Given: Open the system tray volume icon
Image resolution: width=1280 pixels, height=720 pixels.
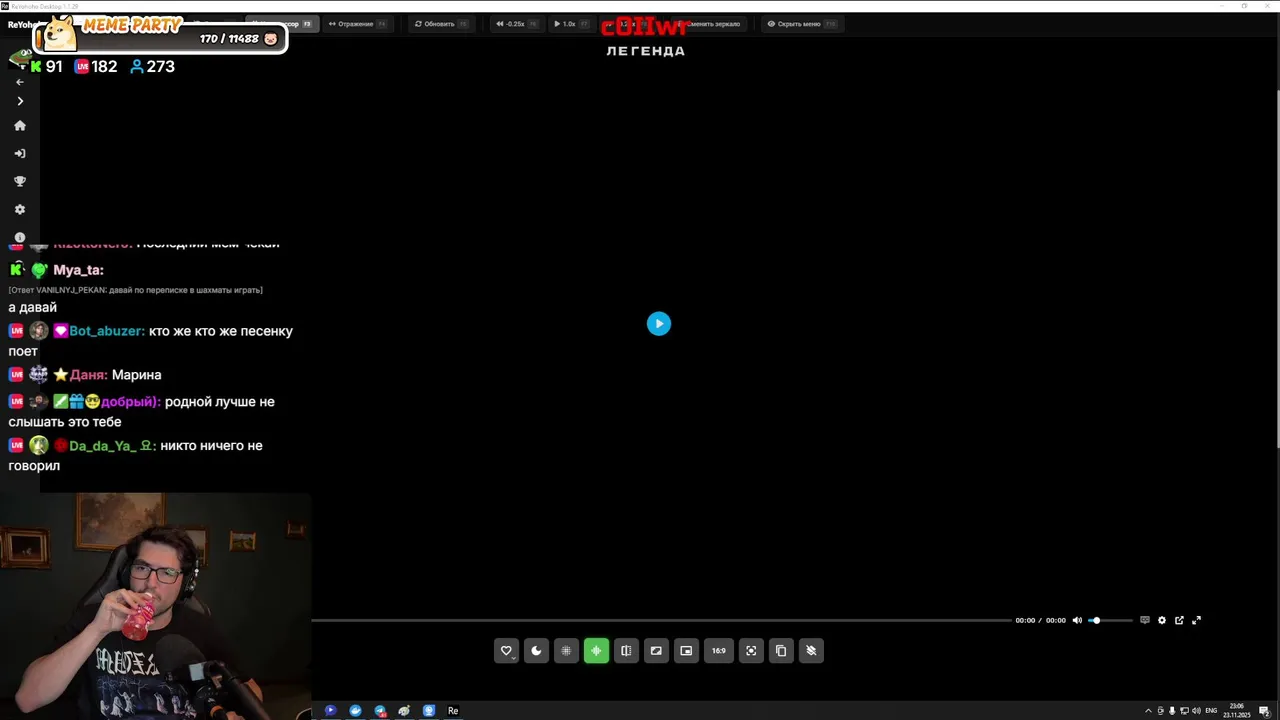Looking at the screenshot, I should (1197, 711).
